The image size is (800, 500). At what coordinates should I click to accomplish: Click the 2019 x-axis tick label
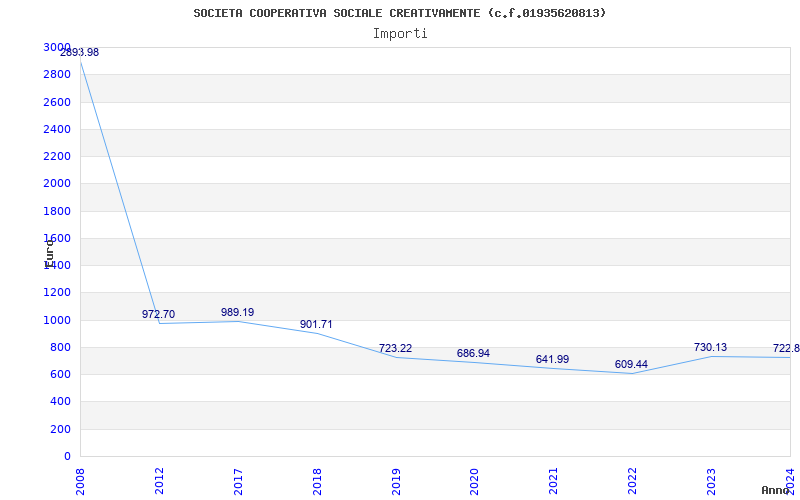click(x=396, y=480)
